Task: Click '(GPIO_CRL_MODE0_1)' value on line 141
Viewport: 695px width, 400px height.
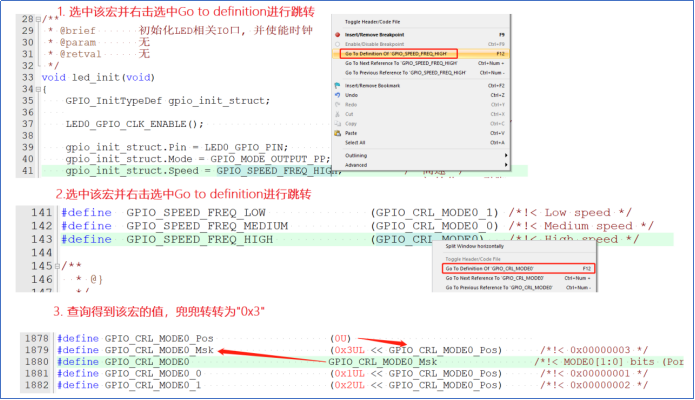Action: click(x=434, y=213)
